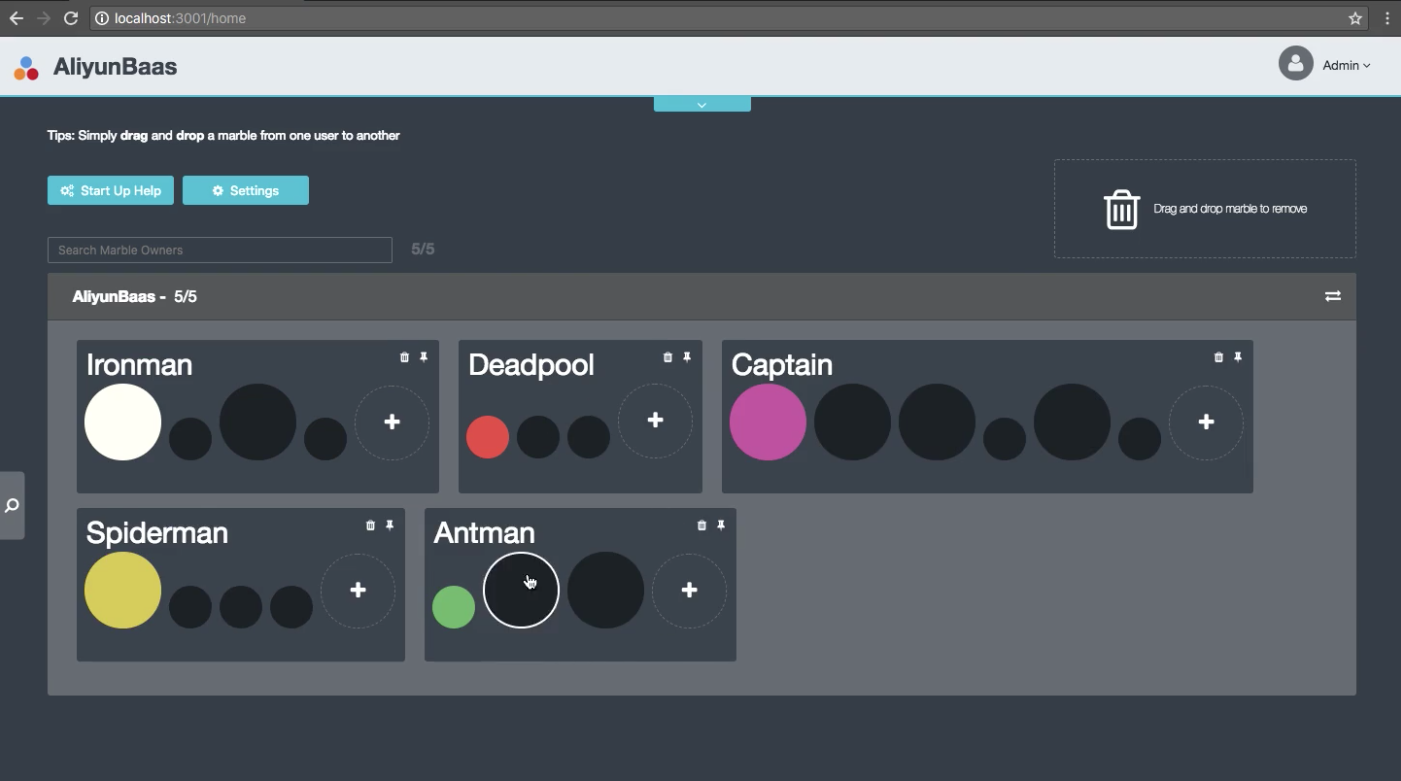Add a new marble to Captain
This screenshot has height=781, width=1401.
tap(1206, 422)
